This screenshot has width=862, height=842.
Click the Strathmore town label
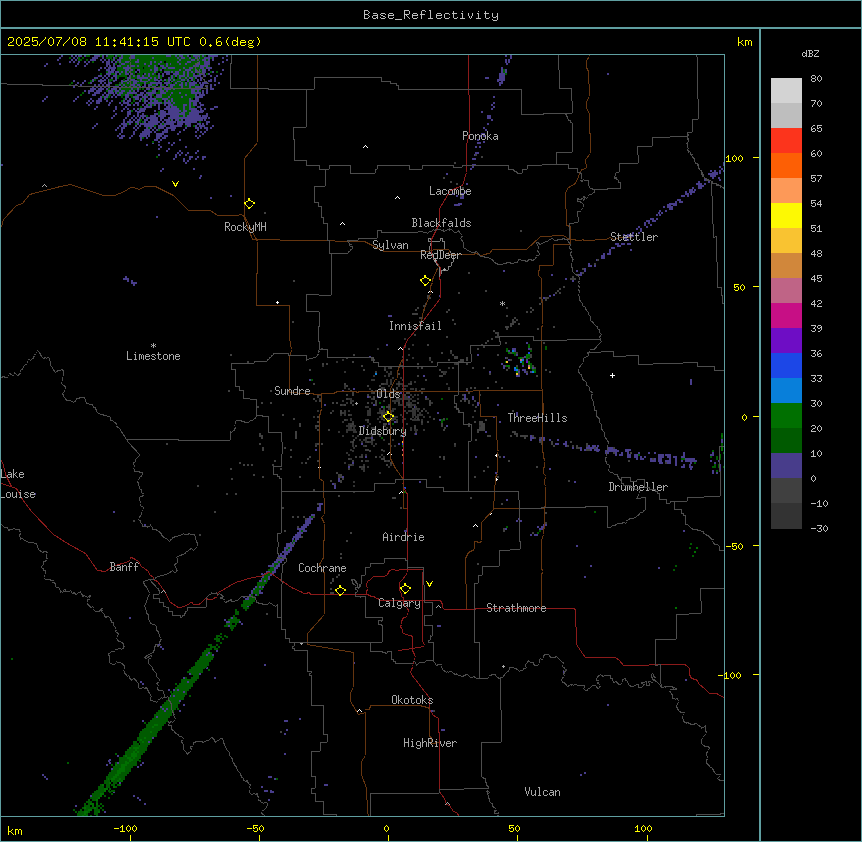coord(516,608)
